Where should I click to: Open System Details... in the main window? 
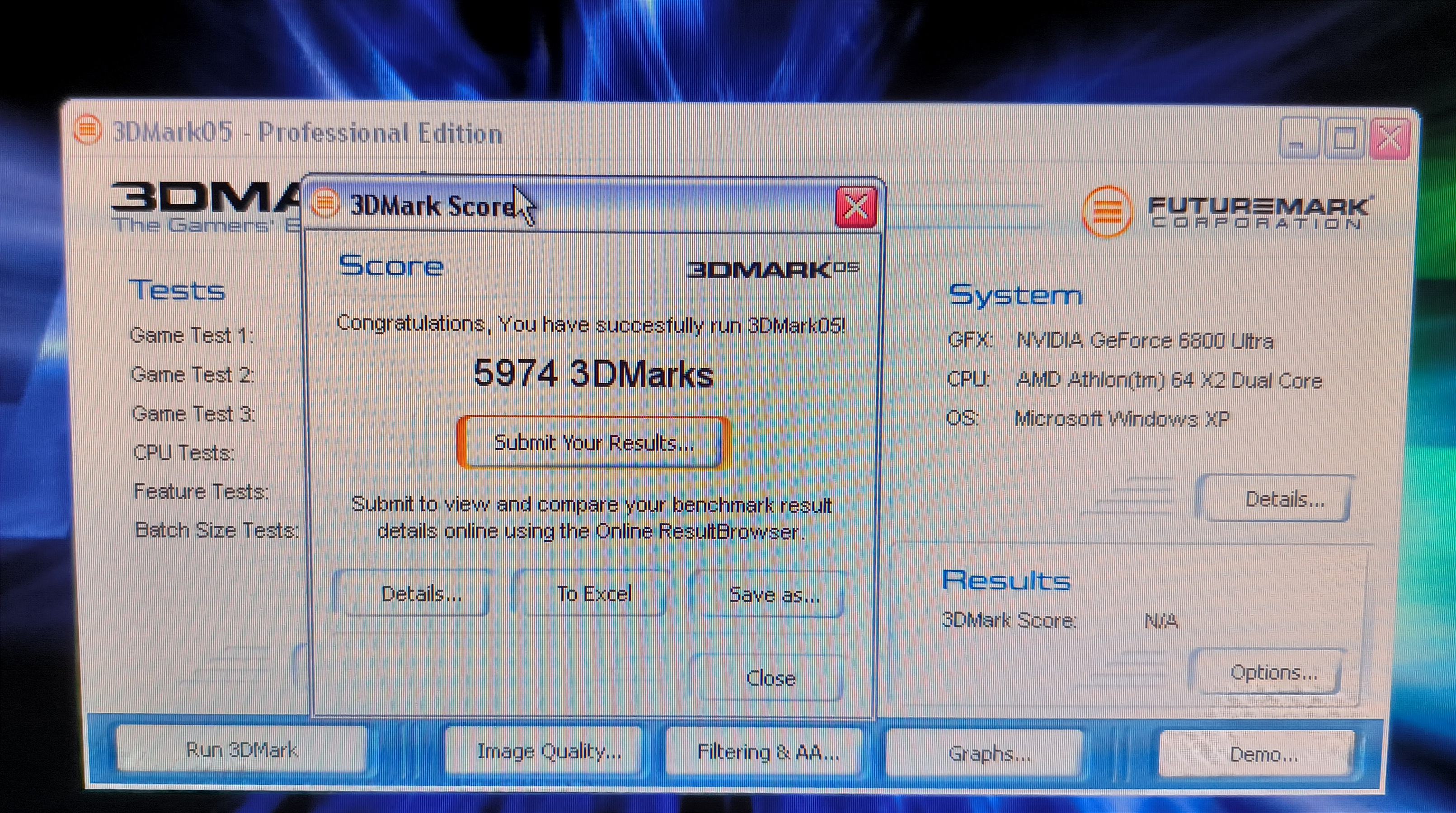click(1277, 499)
